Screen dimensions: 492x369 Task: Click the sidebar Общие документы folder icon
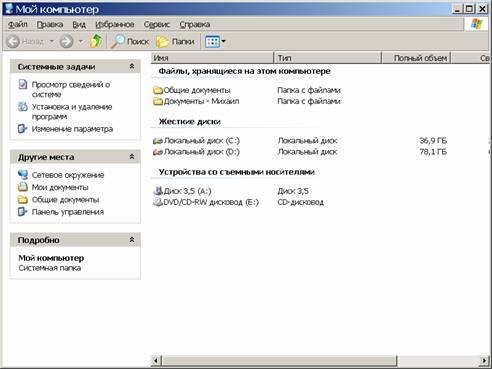(23, 199)
